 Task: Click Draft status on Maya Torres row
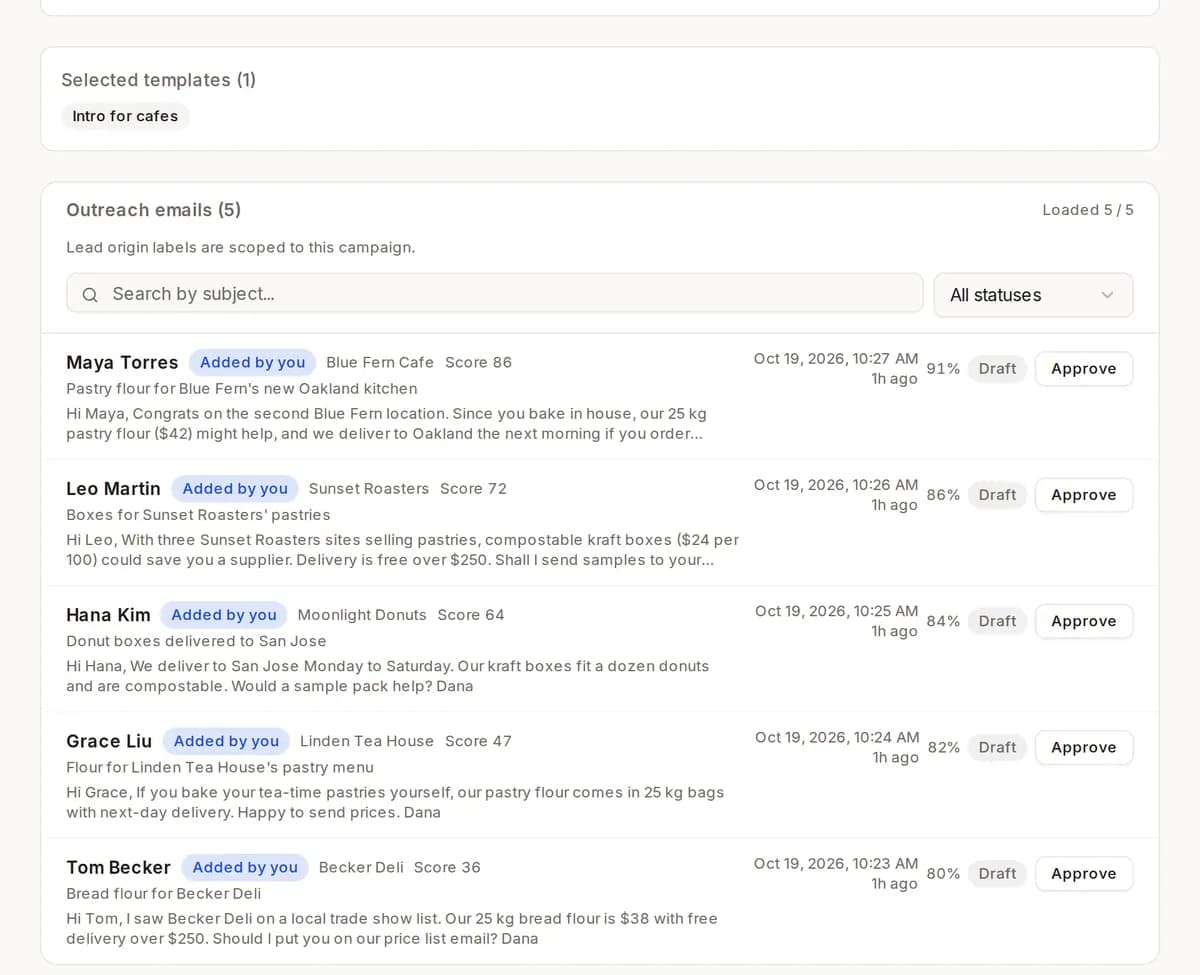997,369
